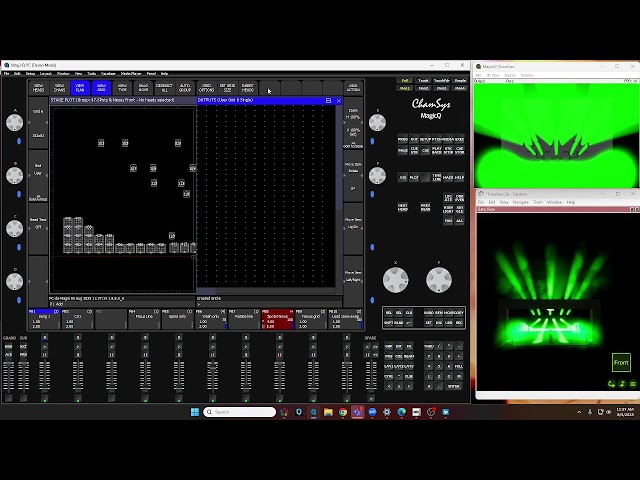Screen dimensions: 640x480
Task: Click the SET GRID SIZE button
Action: coord(227,88)
